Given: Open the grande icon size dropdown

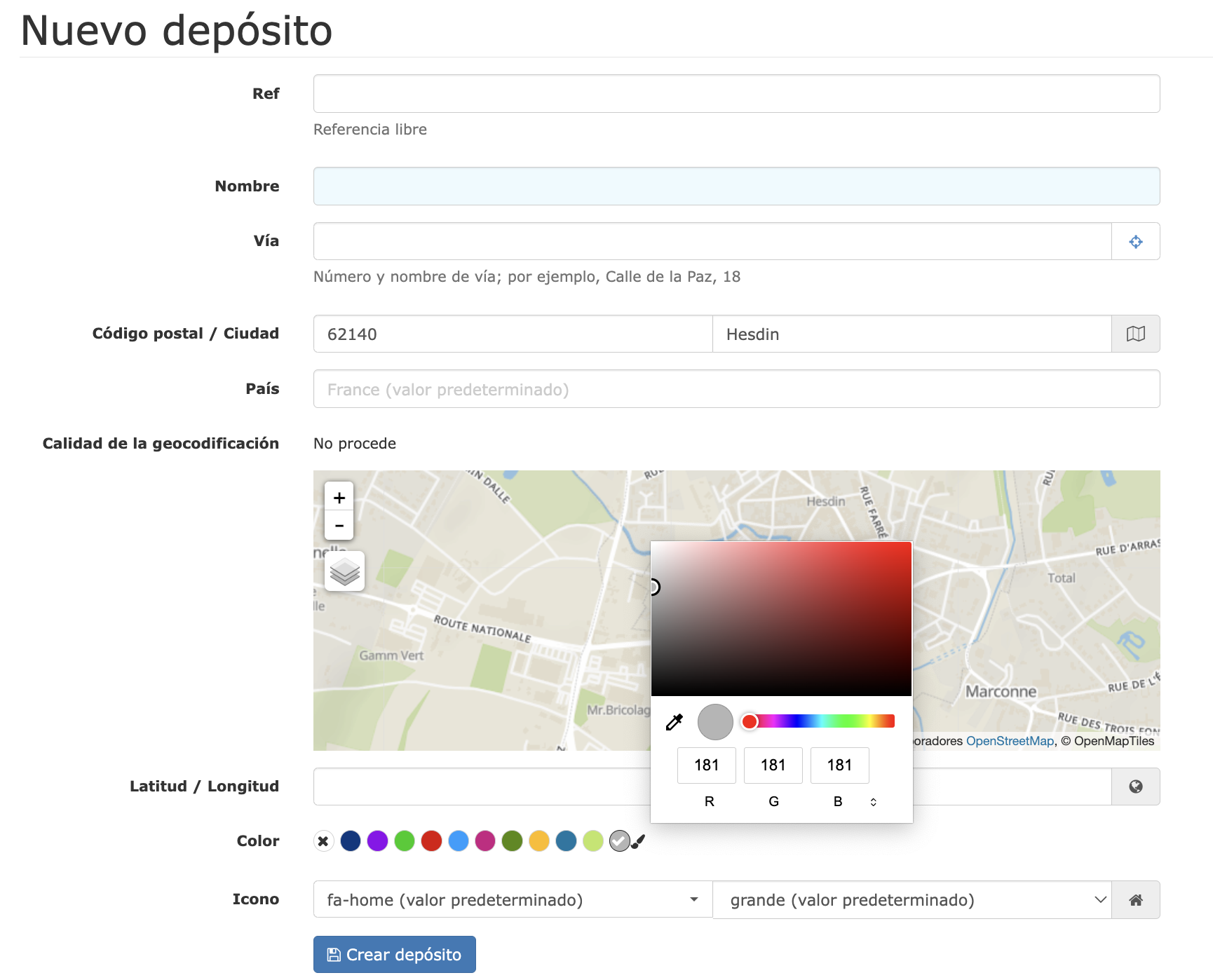Looking at the screenshot, I should 912,899.
